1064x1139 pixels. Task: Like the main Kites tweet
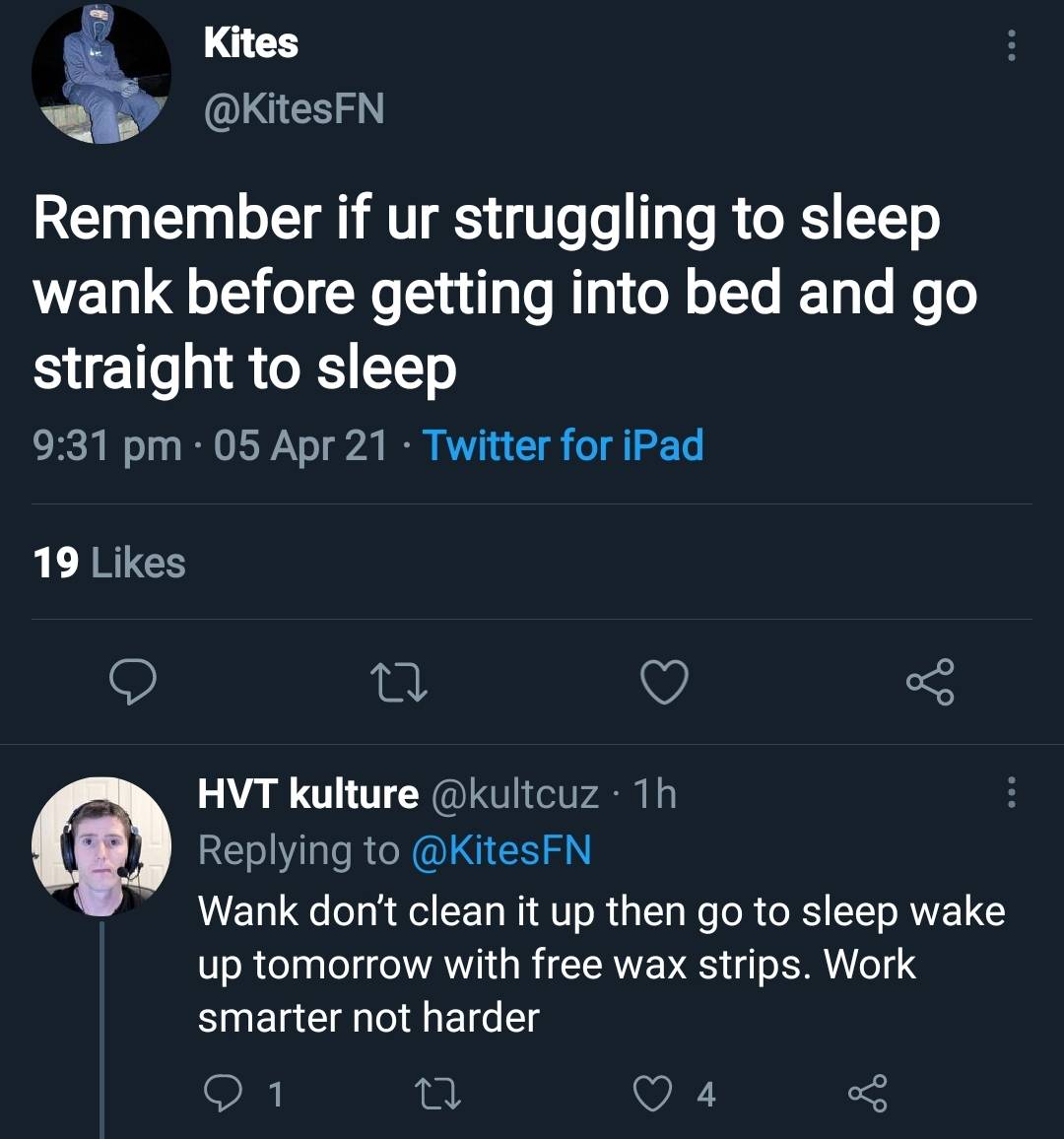click(x=664, y=682)
